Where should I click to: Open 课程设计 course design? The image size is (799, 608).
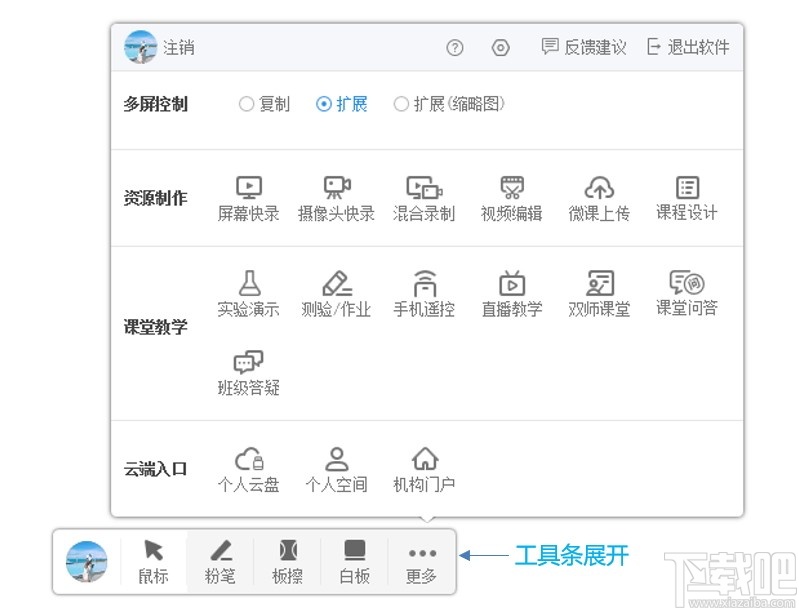click(x=687, y=199)
